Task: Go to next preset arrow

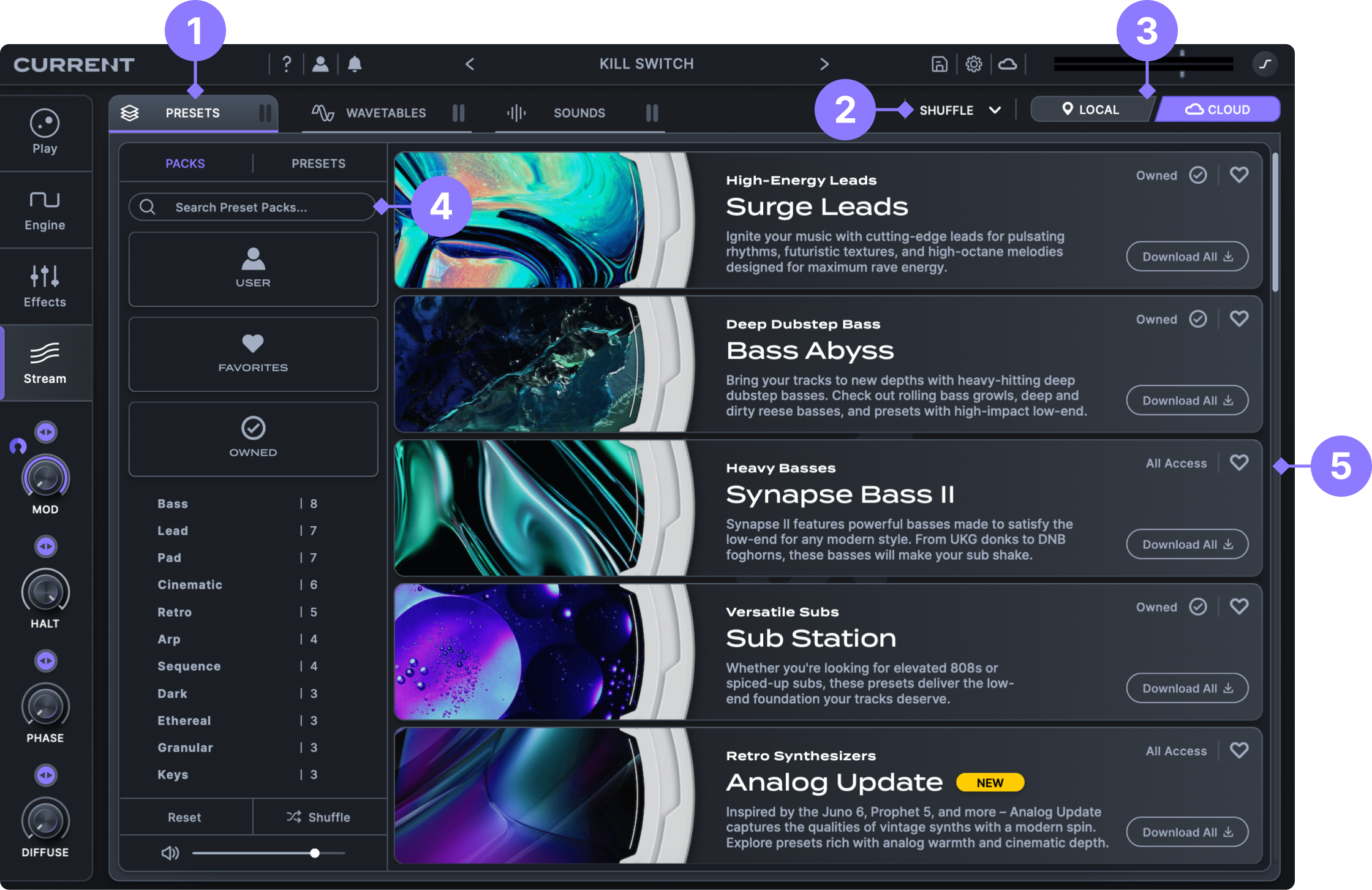Action: pos(824,64)
